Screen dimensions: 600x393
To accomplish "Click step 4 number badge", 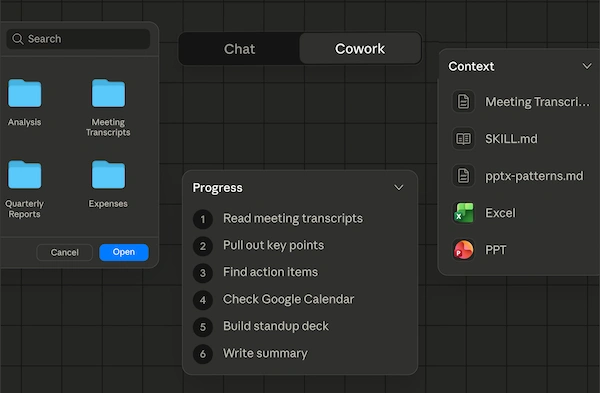I will [203, 300].
